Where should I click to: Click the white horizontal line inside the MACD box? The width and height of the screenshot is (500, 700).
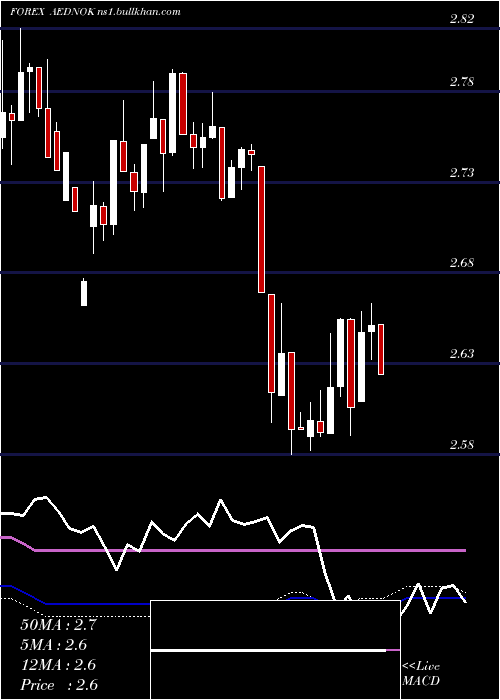point(268,651)
